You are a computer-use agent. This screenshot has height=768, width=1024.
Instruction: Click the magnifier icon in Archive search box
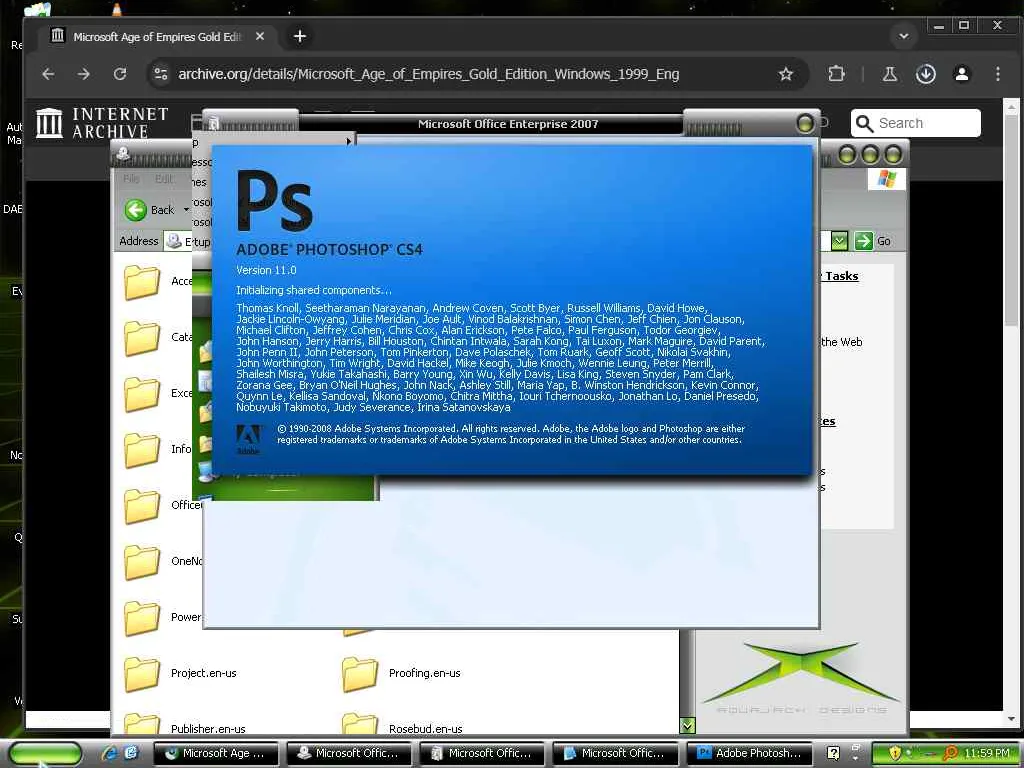click(865, 123)
